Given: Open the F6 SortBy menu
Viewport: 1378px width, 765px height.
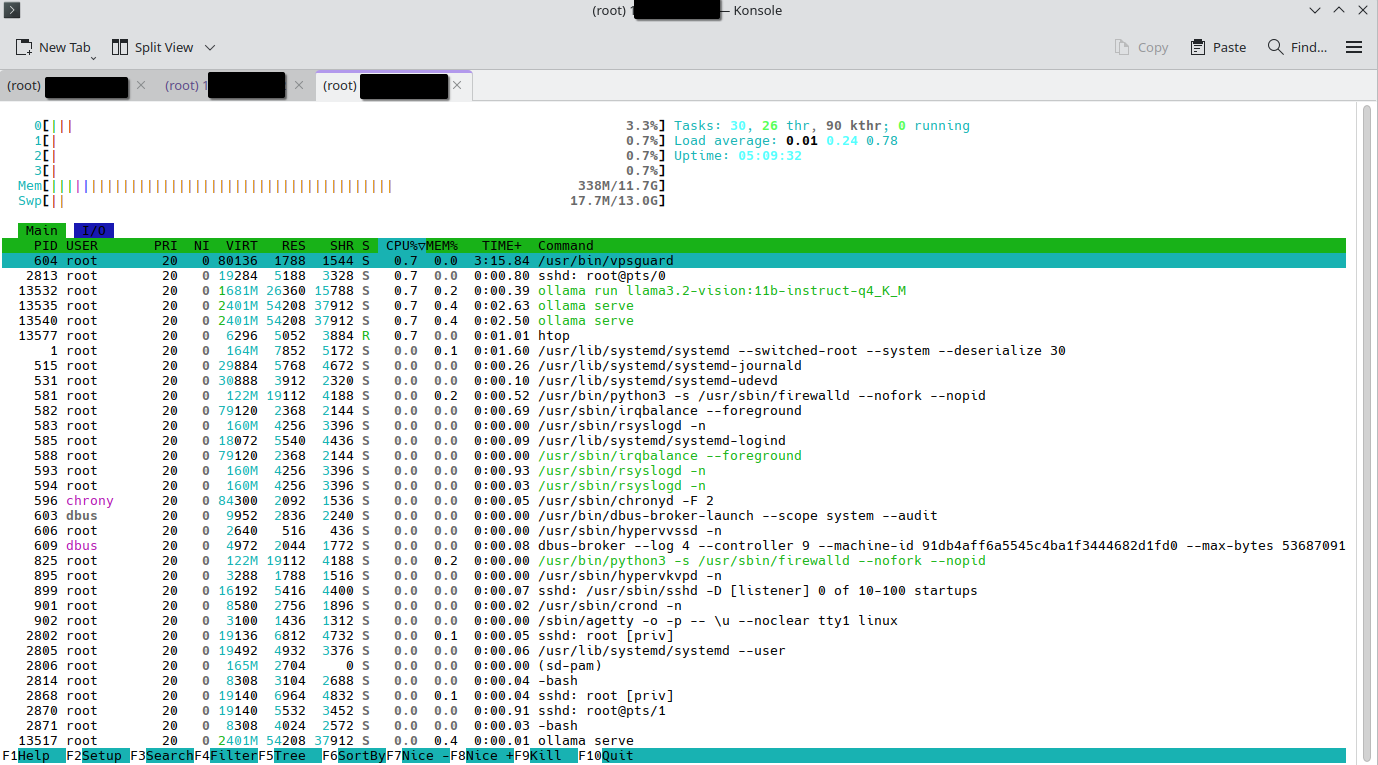Looking at the screenshot, I should point(354,756).
